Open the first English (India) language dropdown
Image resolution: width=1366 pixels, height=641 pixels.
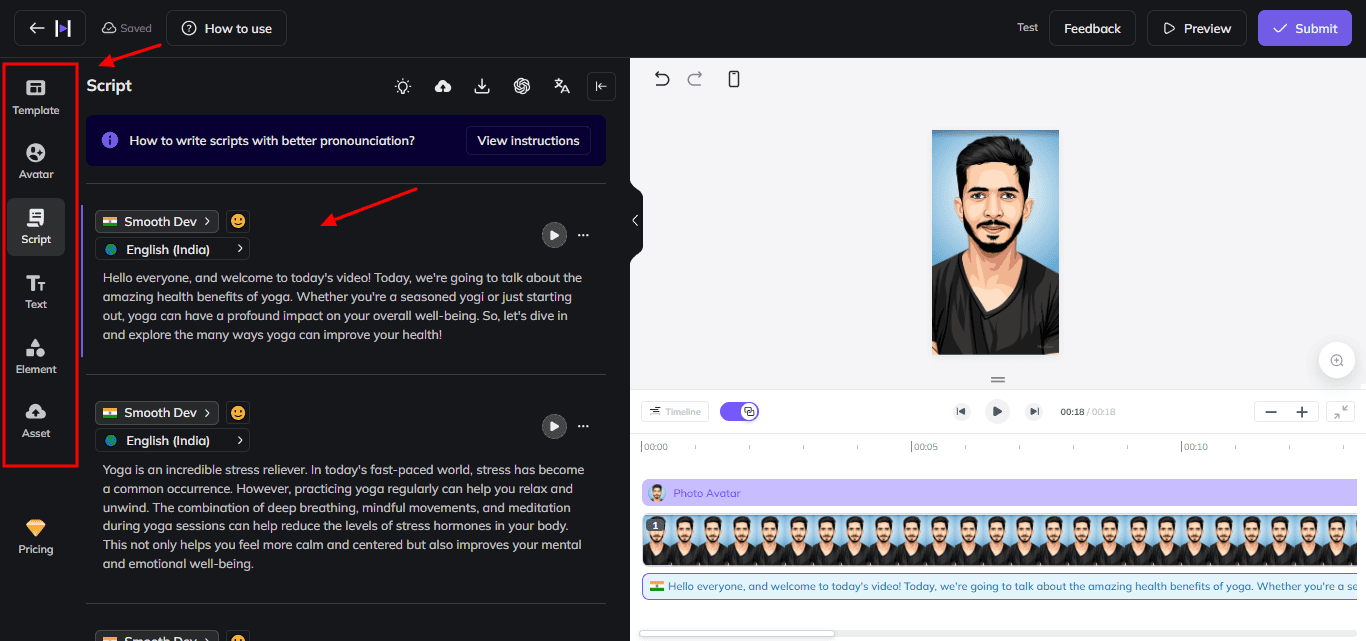point(172,249)
